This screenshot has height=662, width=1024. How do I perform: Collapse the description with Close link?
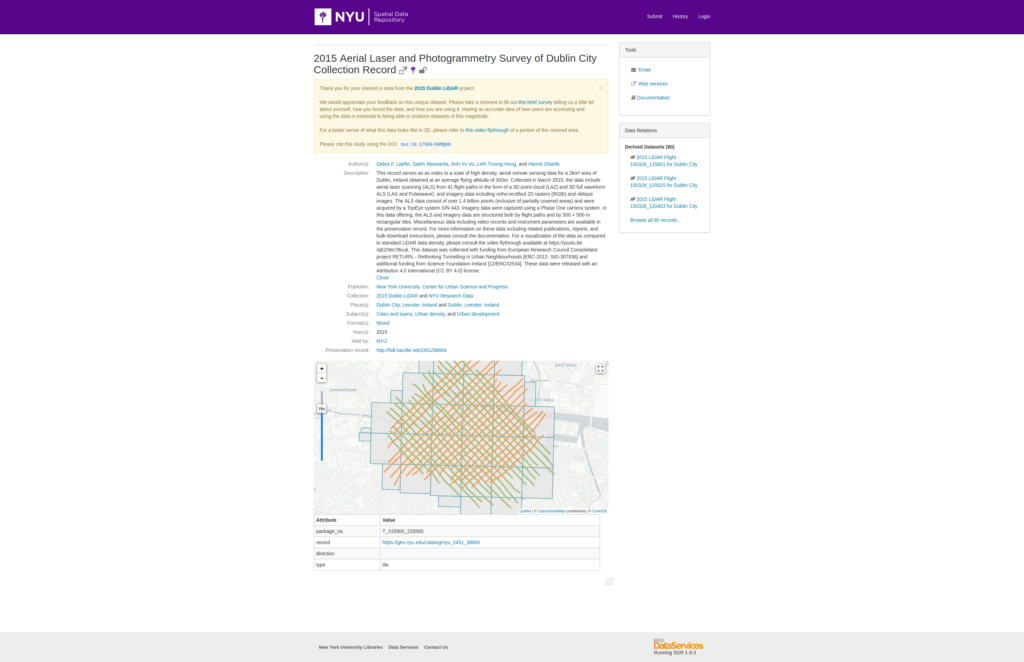point(382,277)
